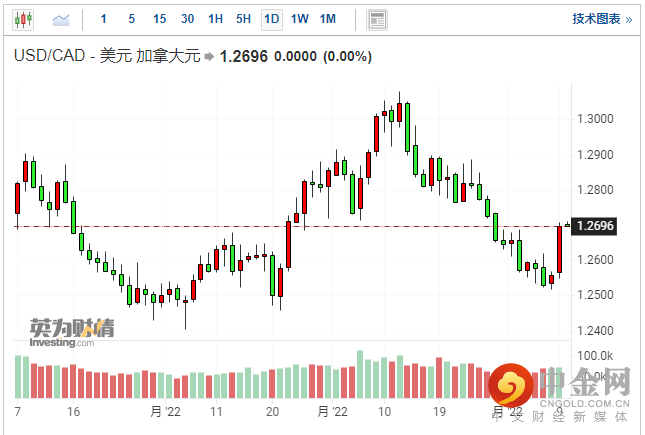Select the candlestick chart type icon
This screenshot has height=435, width=645.
[23, 19]
